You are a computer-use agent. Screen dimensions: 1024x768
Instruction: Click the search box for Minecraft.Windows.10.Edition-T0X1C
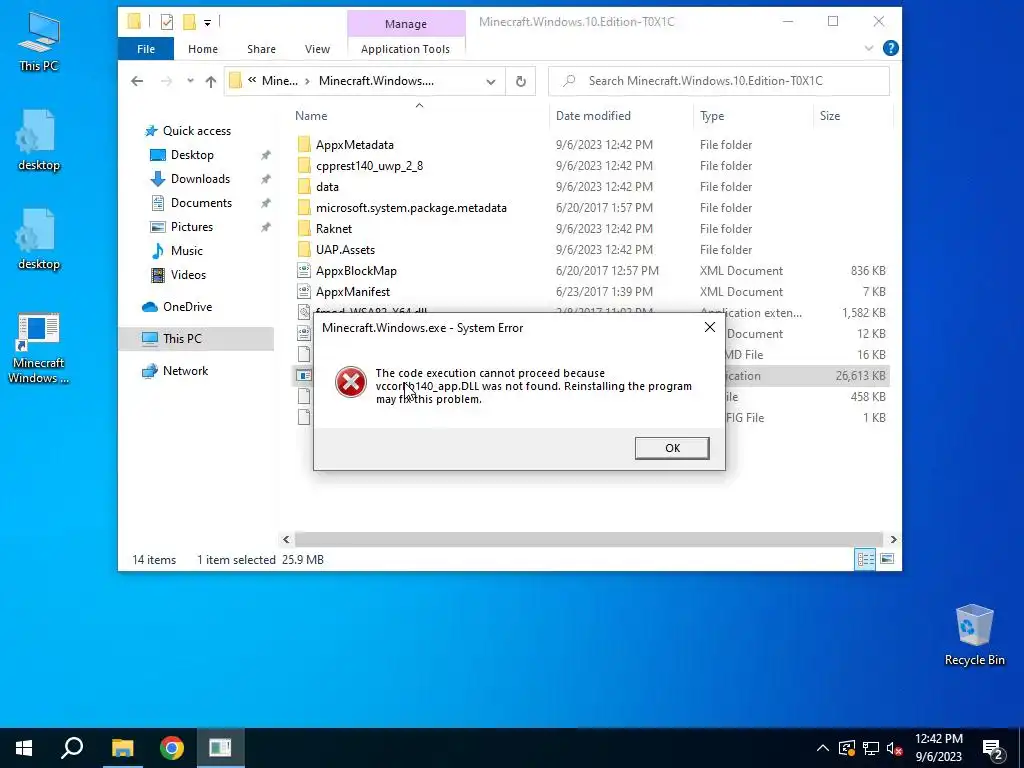[x=718, y=81]
